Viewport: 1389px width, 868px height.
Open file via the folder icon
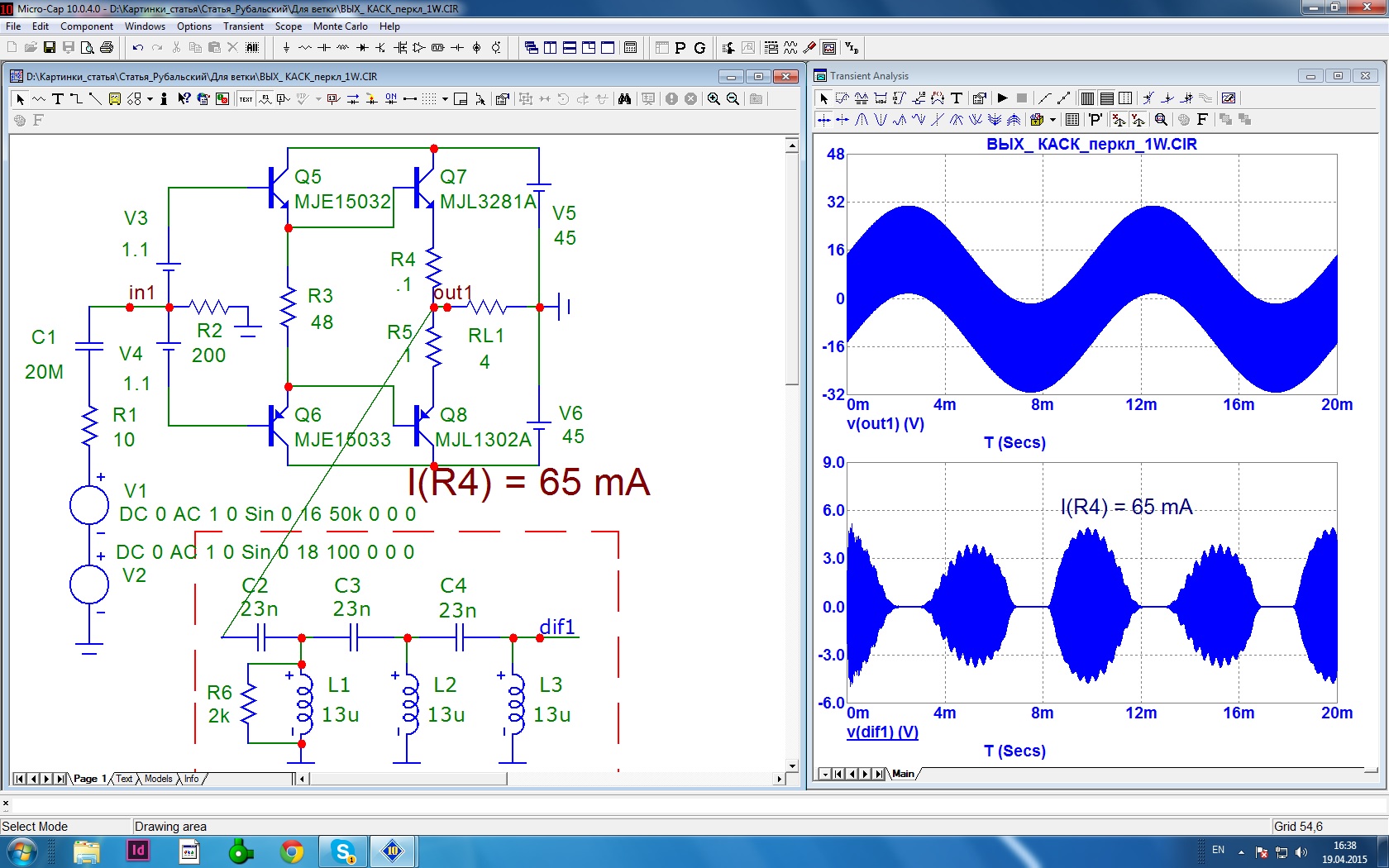pos(31,48)
